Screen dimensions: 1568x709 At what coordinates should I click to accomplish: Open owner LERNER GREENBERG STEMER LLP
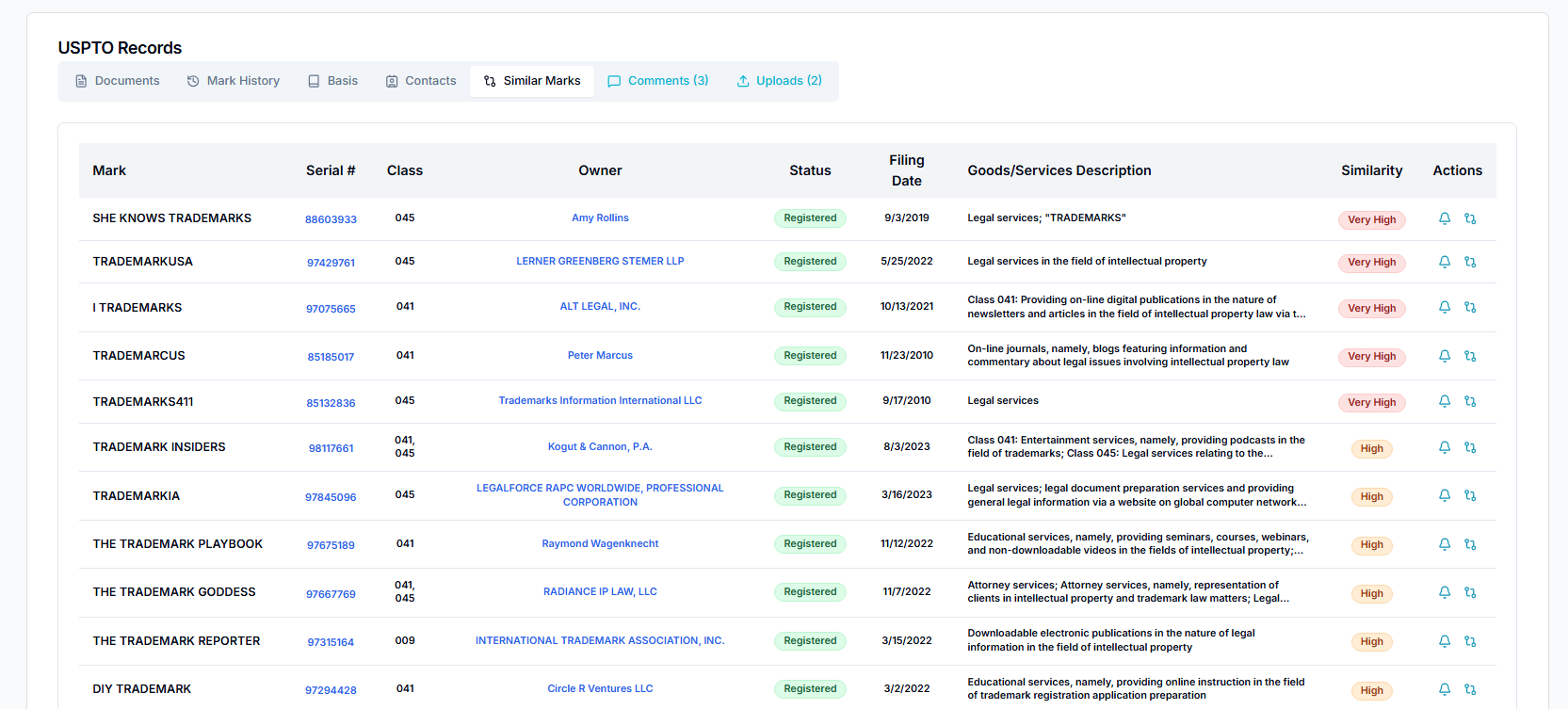coord(600,261)
